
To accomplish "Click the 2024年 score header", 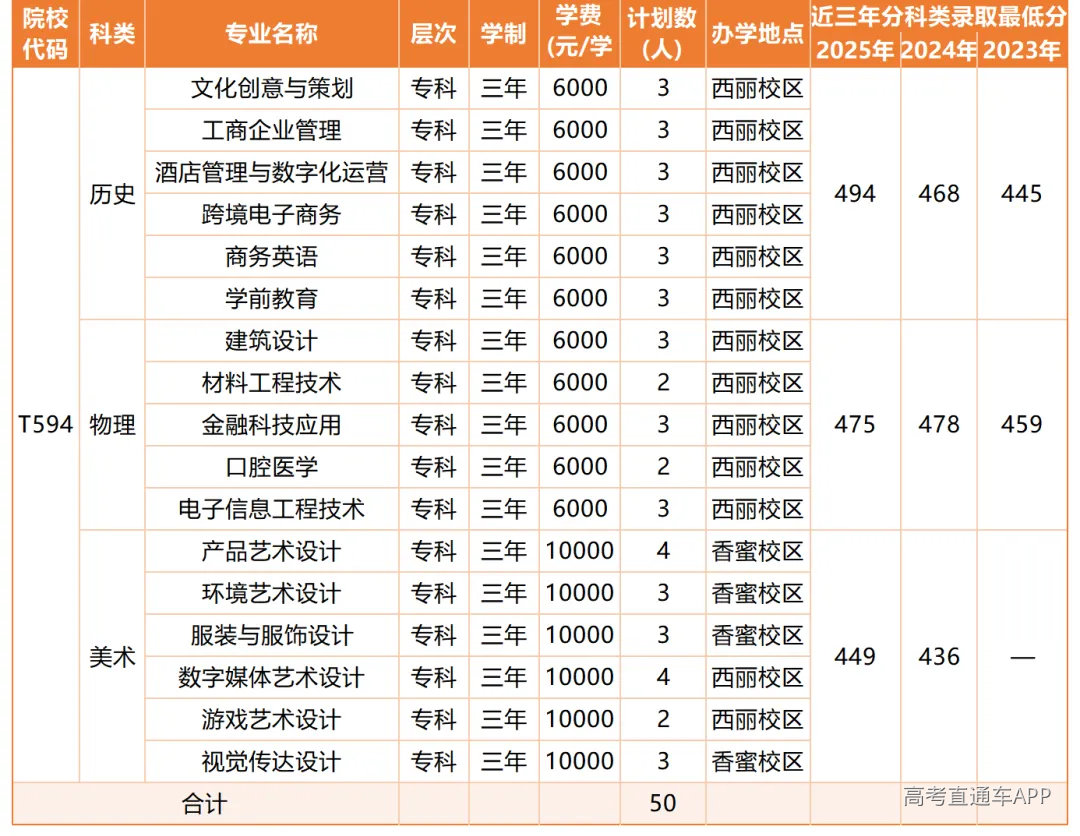I will pos(939,50).
